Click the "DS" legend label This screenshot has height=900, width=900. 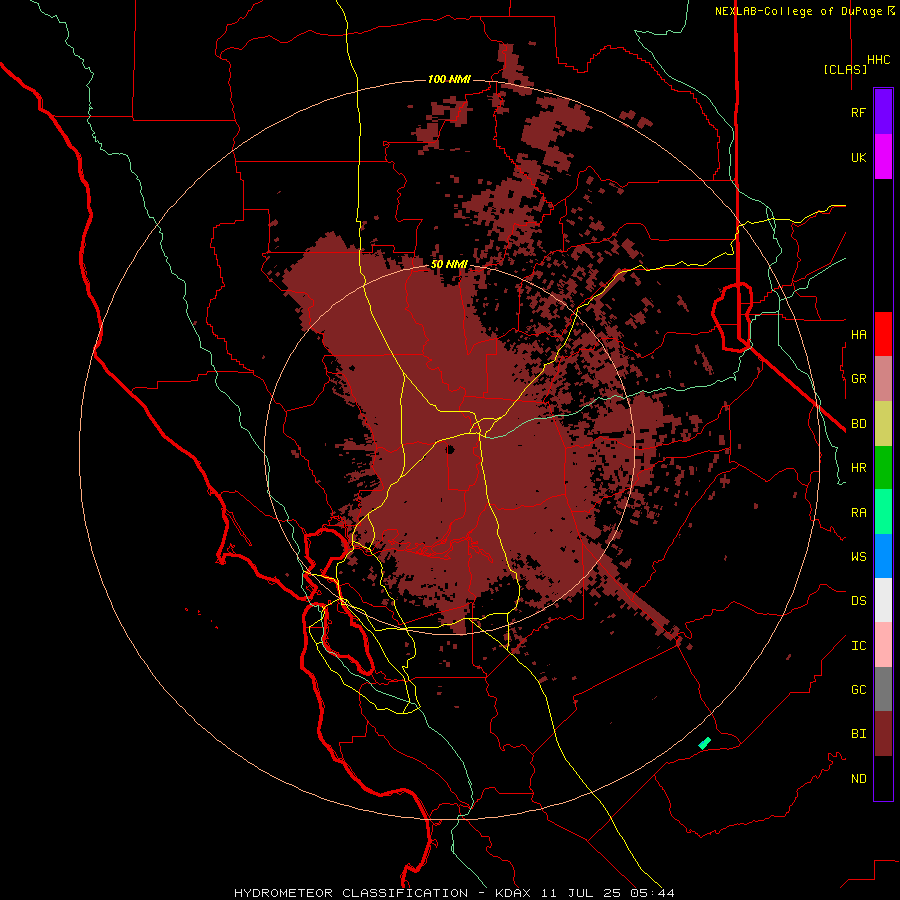click(858, 600)
